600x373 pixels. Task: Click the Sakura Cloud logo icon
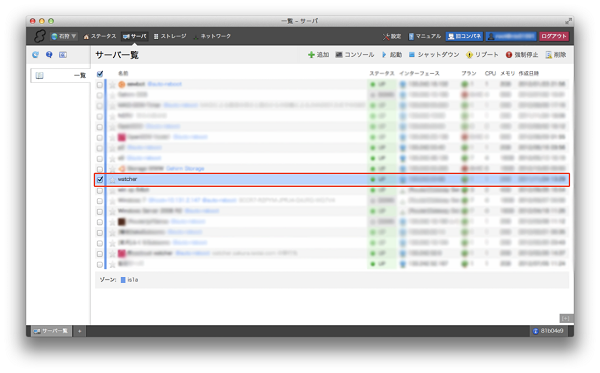[39, 36]
